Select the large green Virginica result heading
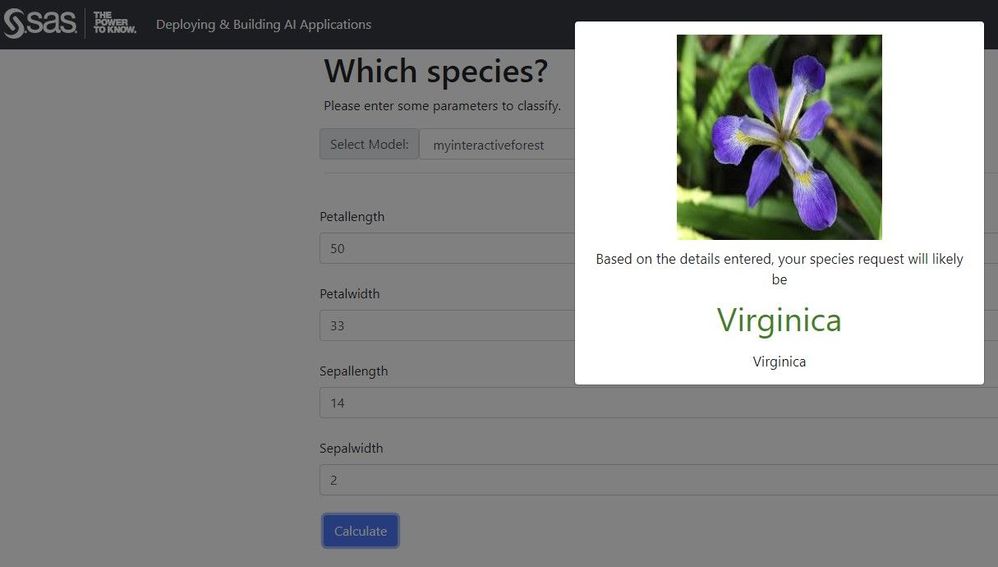 (779, 320)
